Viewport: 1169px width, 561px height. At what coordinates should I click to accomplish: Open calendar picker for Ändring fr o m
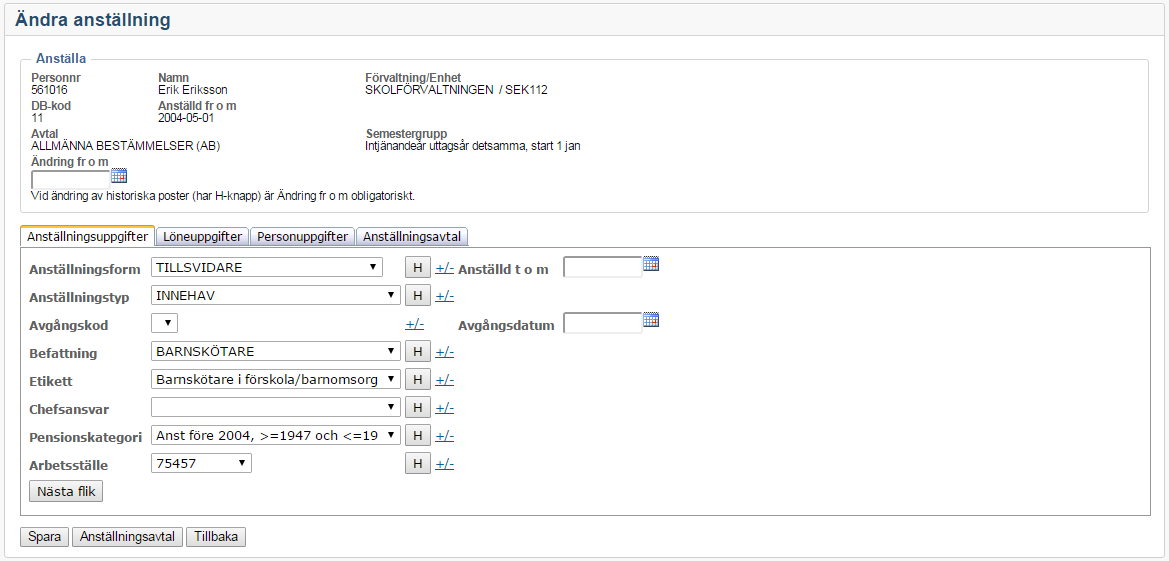pos(119,176)
